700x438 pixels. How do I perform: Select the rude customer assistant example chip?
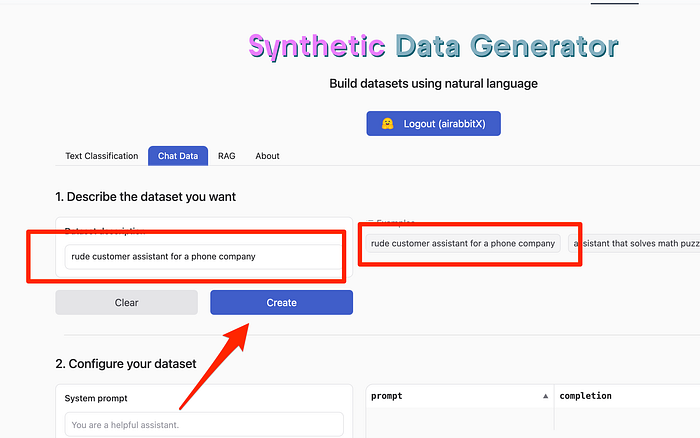(x=462, y=243)
